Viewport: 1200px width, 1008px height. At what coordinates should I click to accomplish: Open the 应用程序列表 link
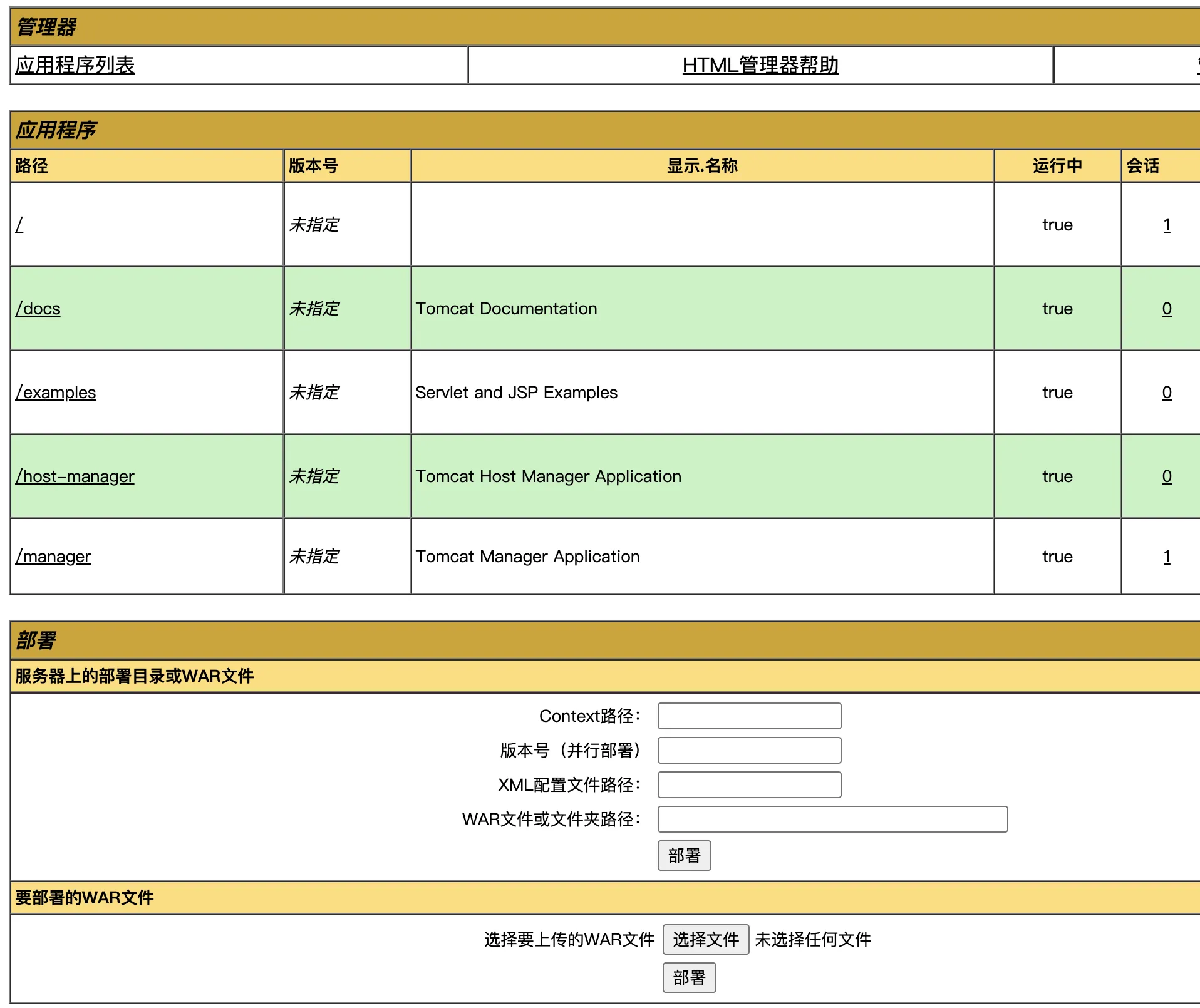click(x=75, y=65)
